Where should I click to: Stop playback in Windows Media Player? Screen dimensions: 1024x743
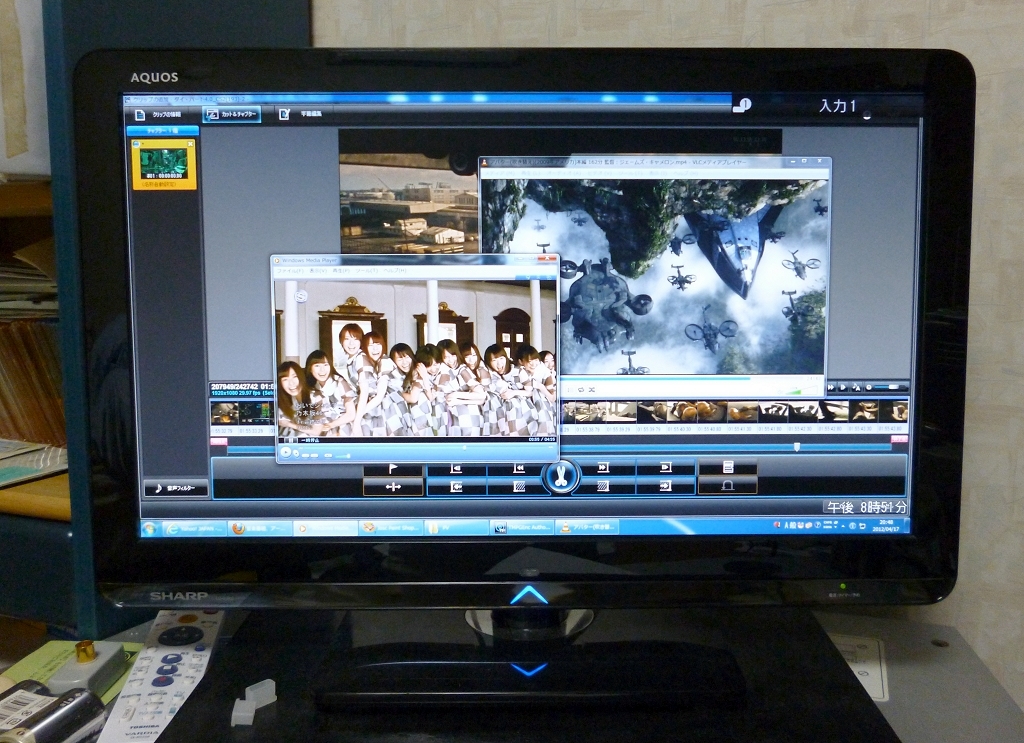[297, 454]
